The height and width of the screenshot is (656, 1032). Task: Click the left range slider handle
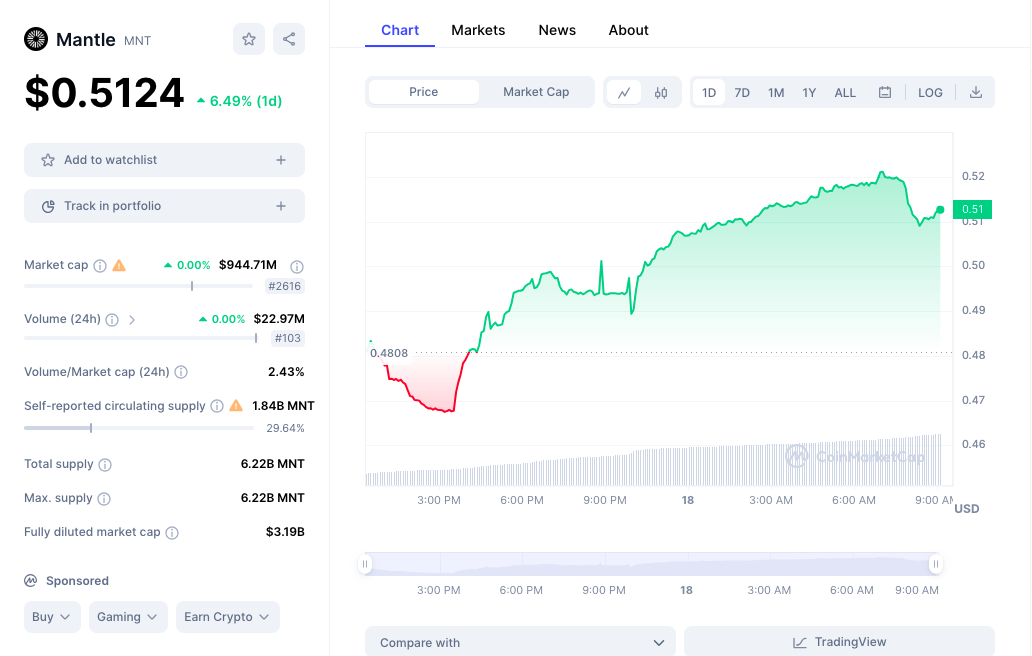click(x=365, y=564)
